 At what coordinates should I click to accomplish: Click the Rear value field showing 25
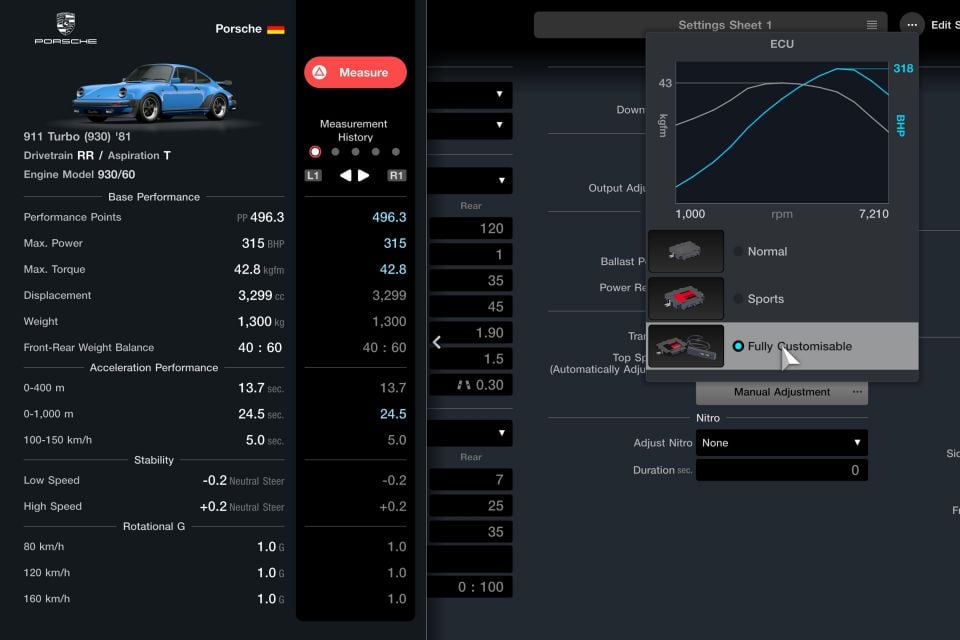click(x=470, y=506)
